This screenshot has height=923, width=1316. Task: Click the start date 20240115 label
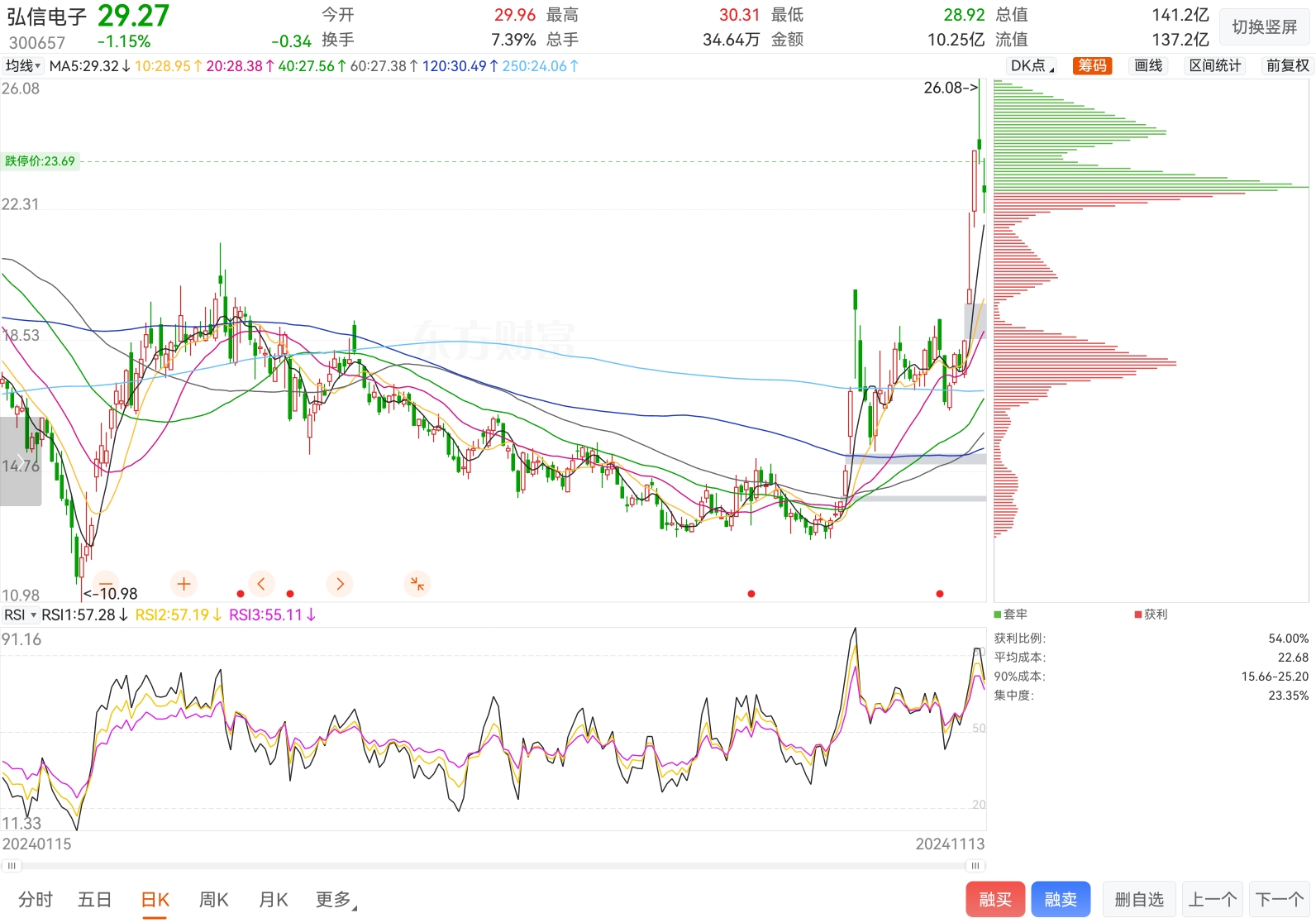[x=36, y=844]
